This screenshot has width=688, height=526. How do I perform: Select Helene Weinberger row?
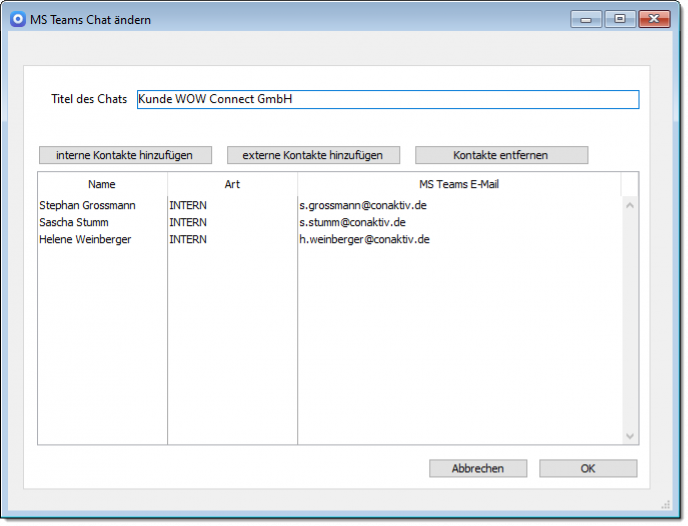click(85, 239)
